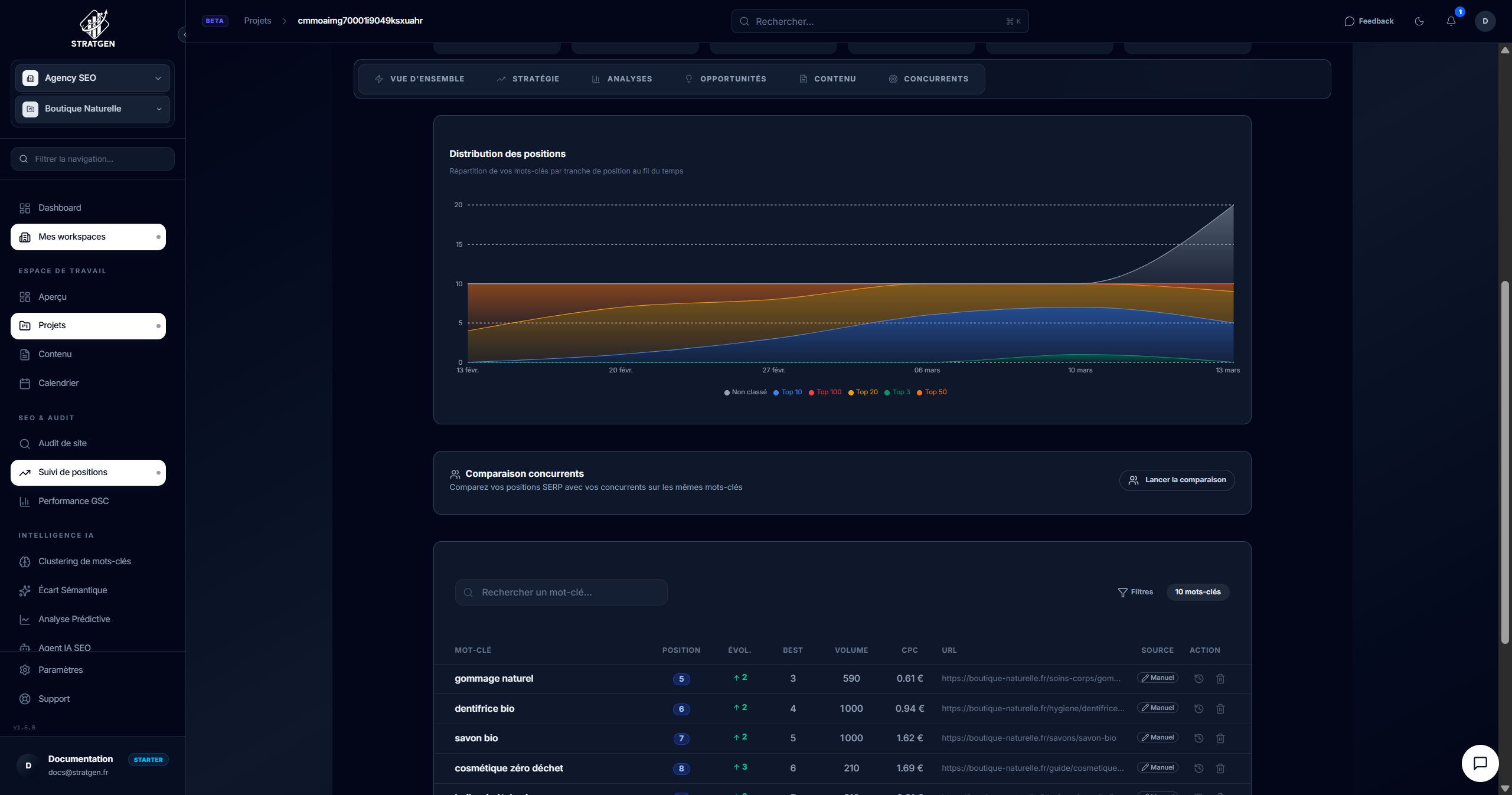The image size is (1512, 795).
Task: View history for dentifrice bio
Action: coord(1199,709)
